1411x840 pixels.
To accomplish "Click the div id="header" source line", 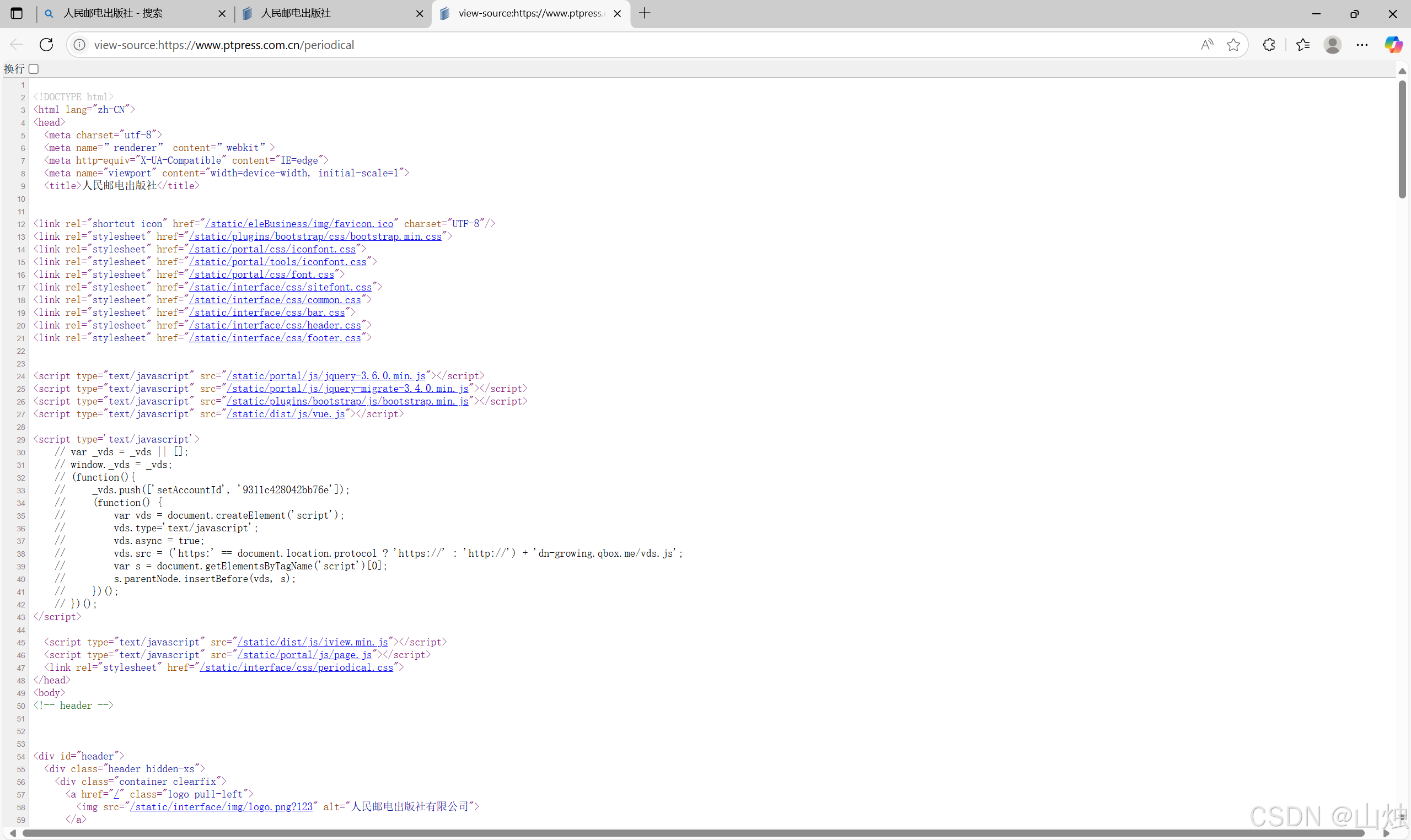I will pos(79,756).
